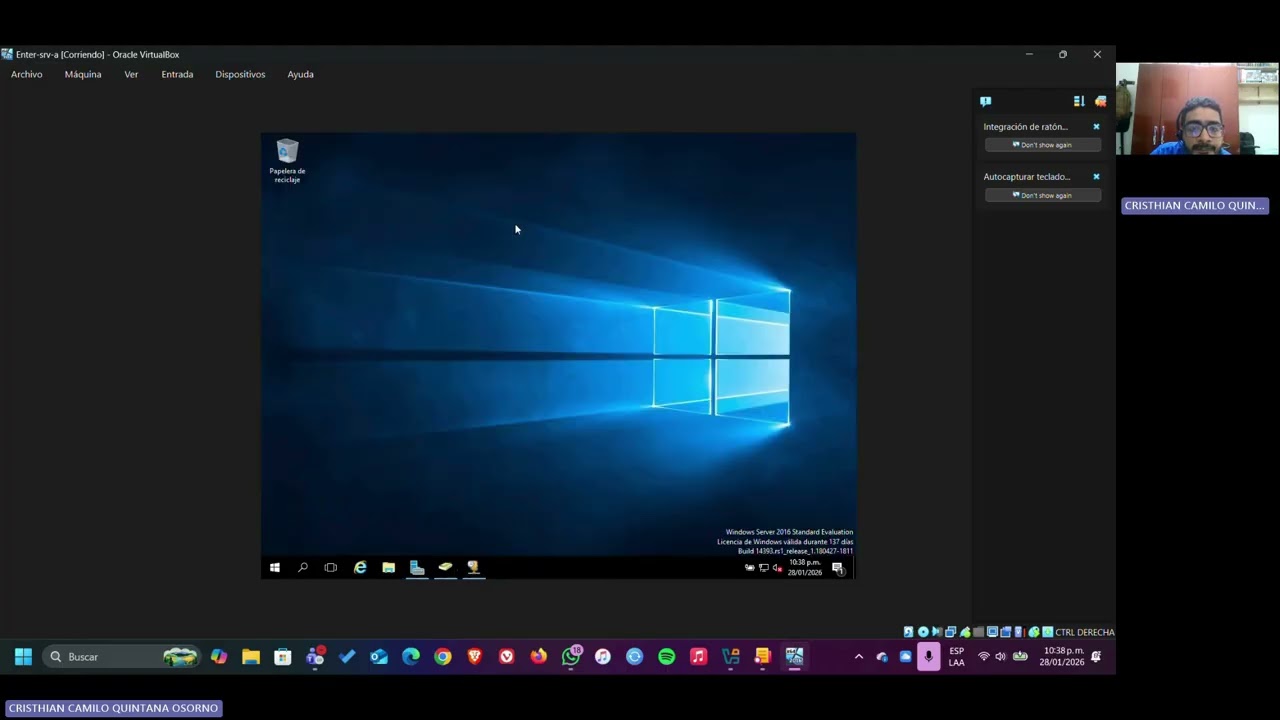Open the host clock showing 28/01/2026

(x=1063, y=657)
